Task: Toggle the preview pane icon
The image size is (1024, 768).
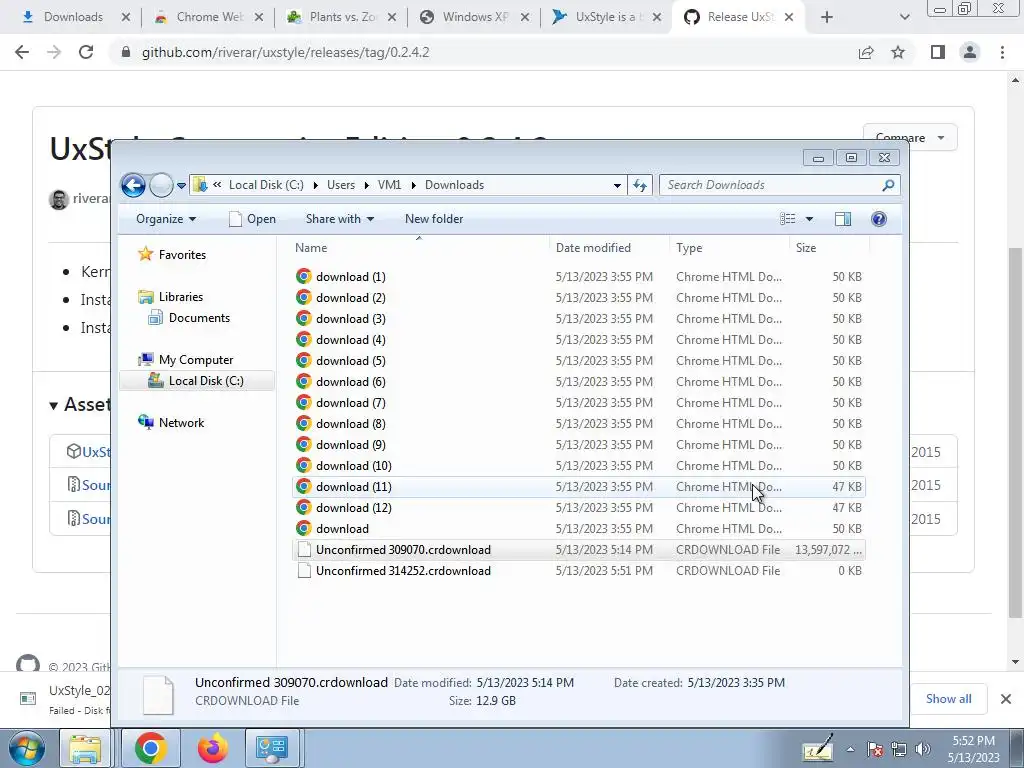Action: 843,219
